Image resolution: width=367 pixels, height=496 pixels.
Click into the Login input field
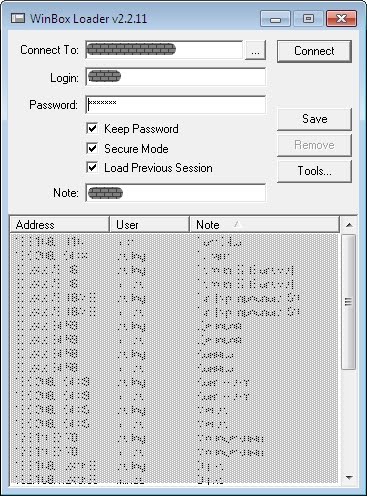pyautogui.click(x=176, y=77)
